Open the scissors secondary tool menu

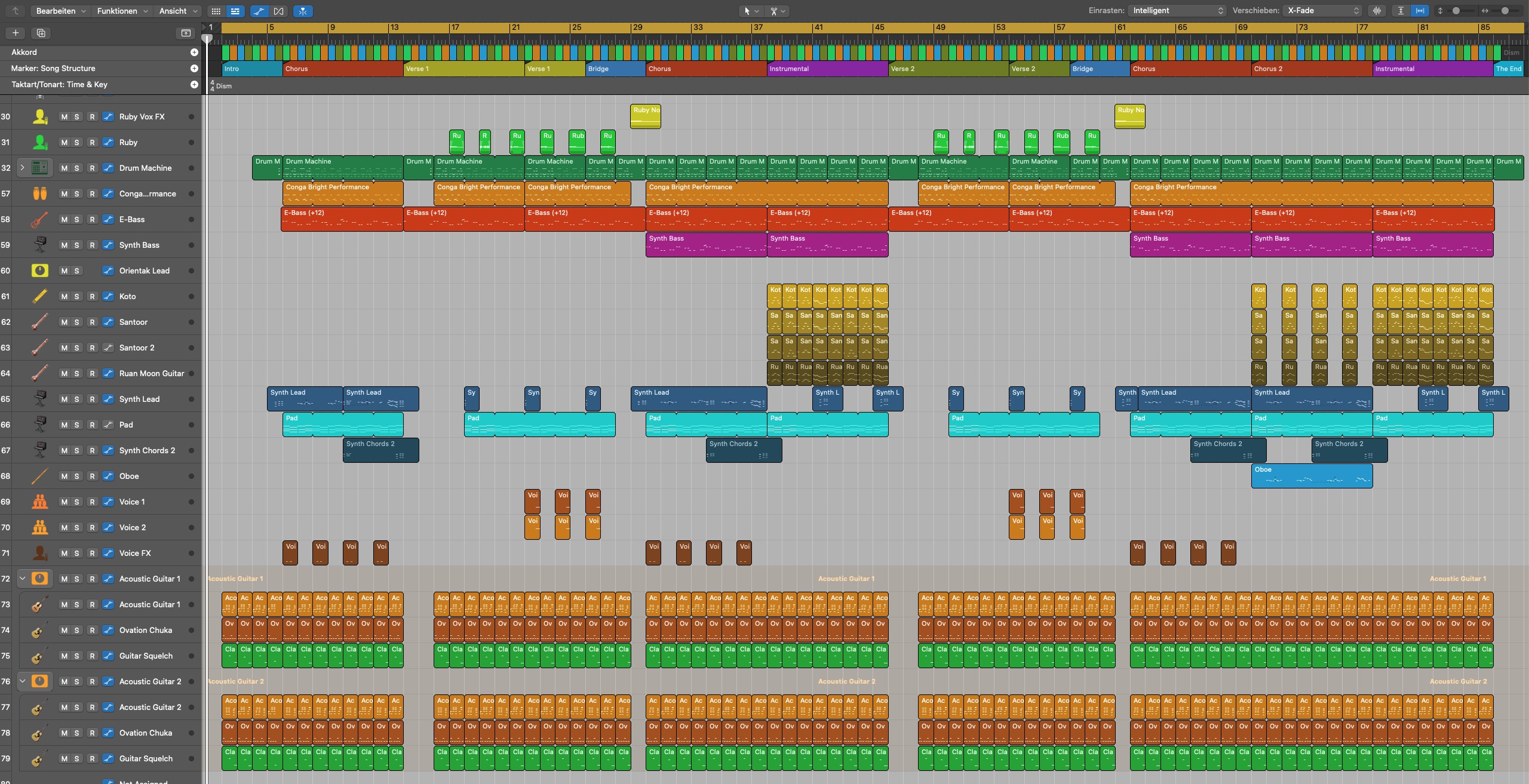[778, 11]
